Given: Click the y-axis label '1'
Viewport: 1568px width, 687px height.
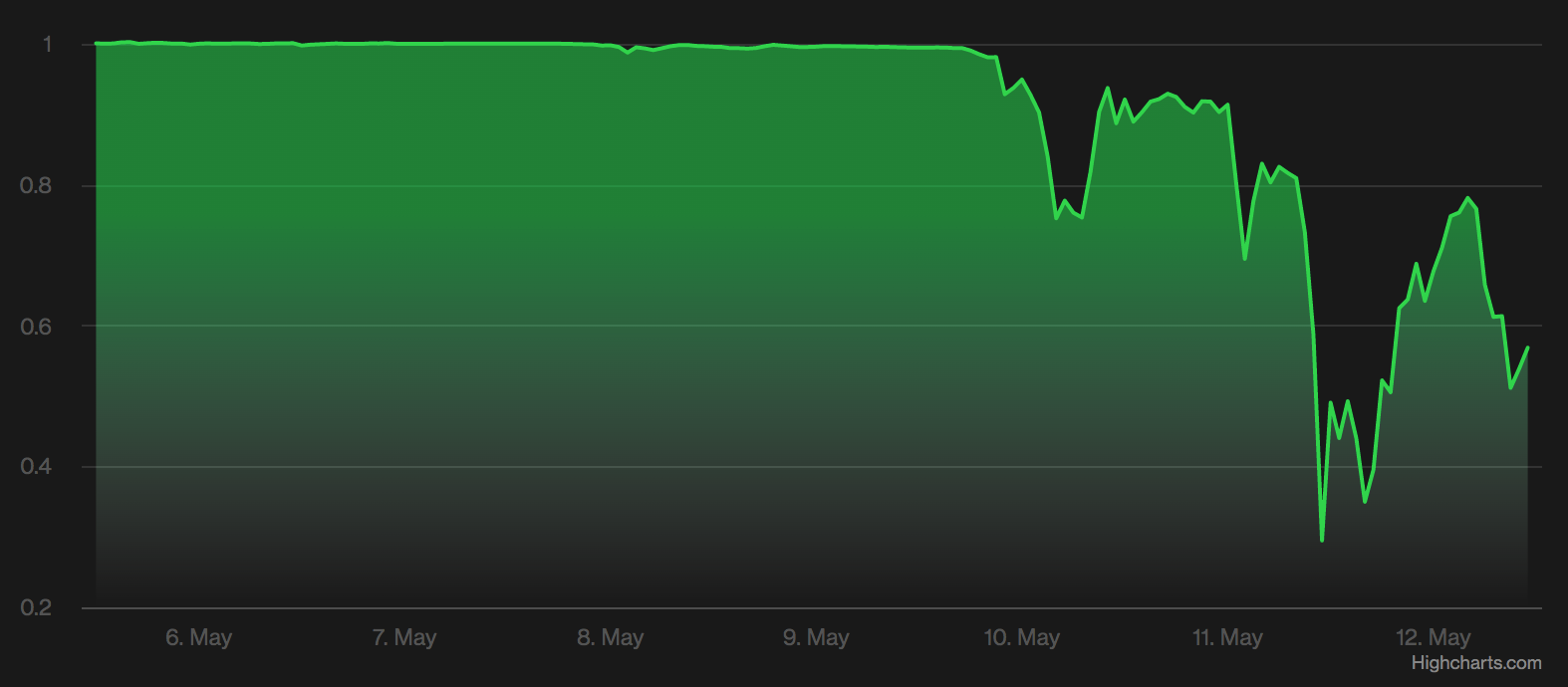Looking at the screenshot, I should 47,44.
